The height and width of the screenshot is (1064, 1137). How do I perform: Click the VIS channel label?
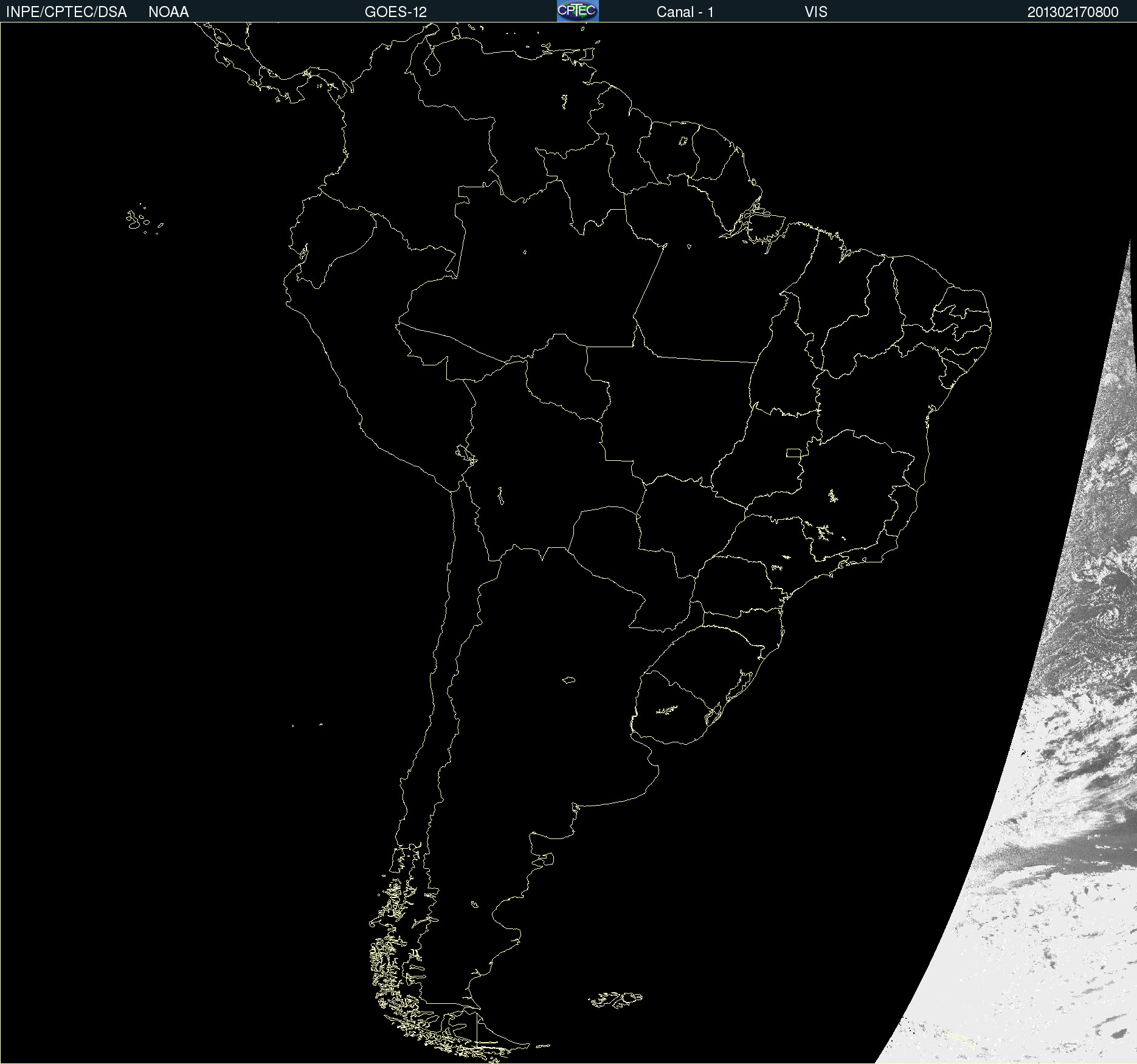816,12
